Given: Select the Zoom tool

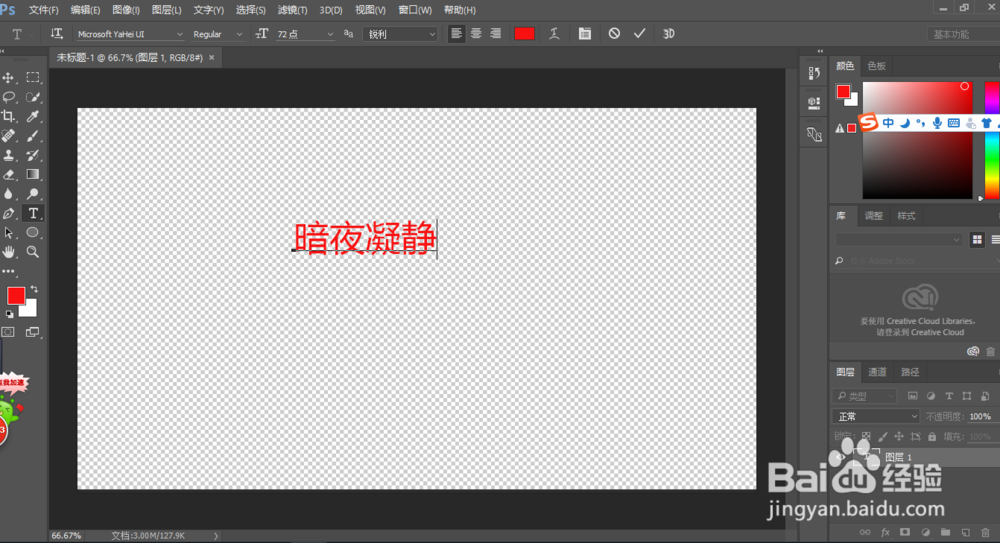Looking at the screenshot, I should point(33,252).
